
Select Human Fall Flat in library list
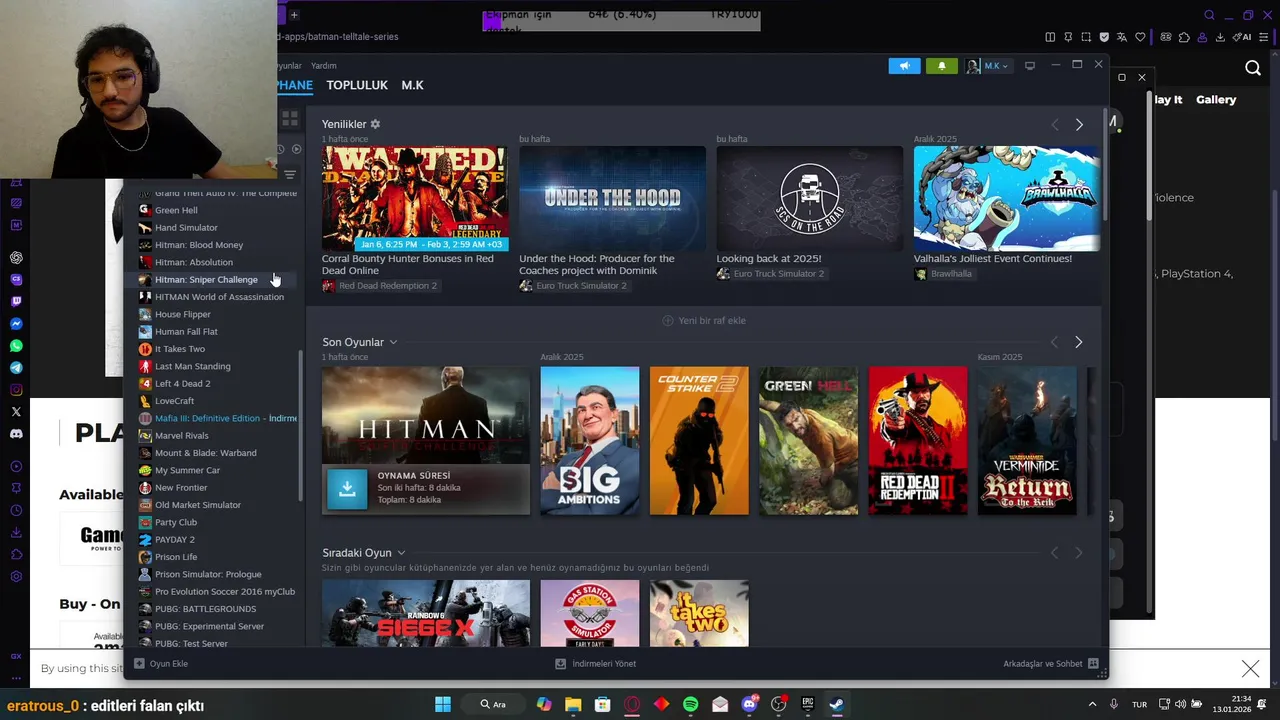[186, 331]
